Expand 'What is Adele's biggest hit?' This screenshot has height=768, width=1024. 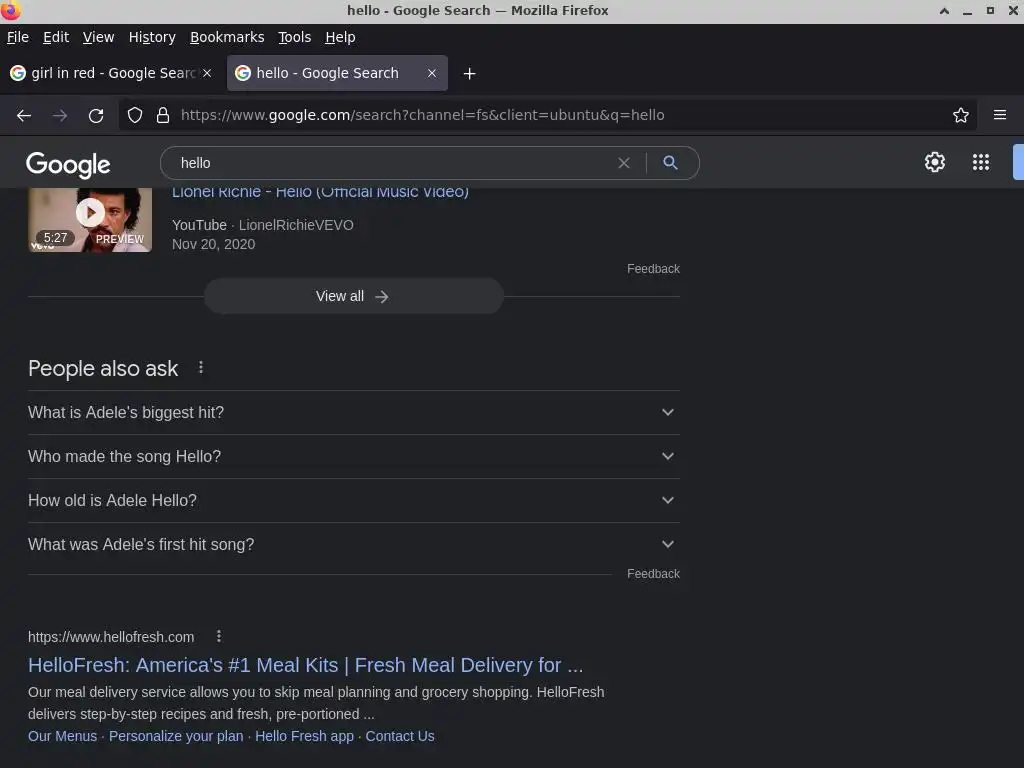click(x=353, y=413)
